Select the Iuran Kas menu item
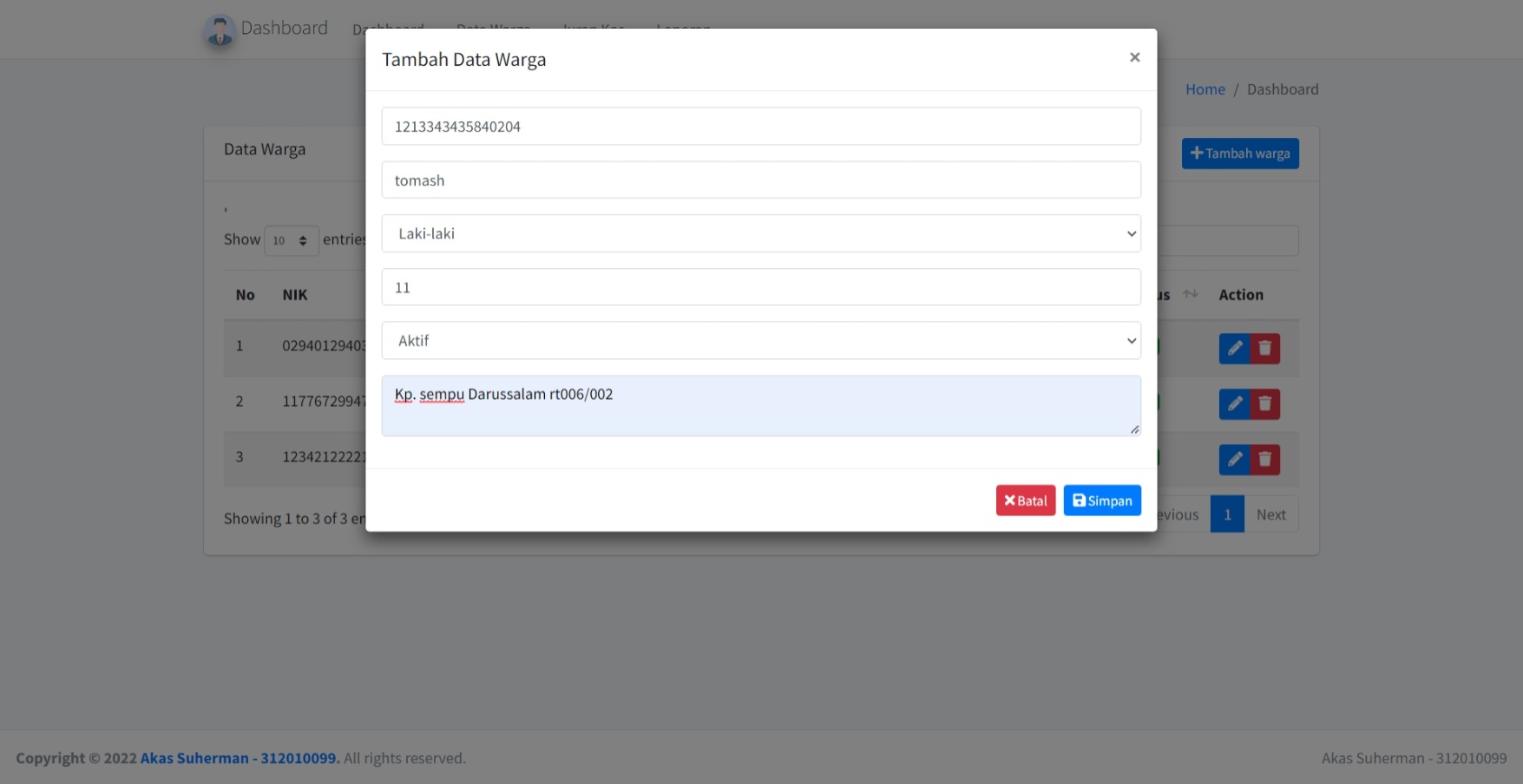The image size is (1523, 784). (593, 29)
